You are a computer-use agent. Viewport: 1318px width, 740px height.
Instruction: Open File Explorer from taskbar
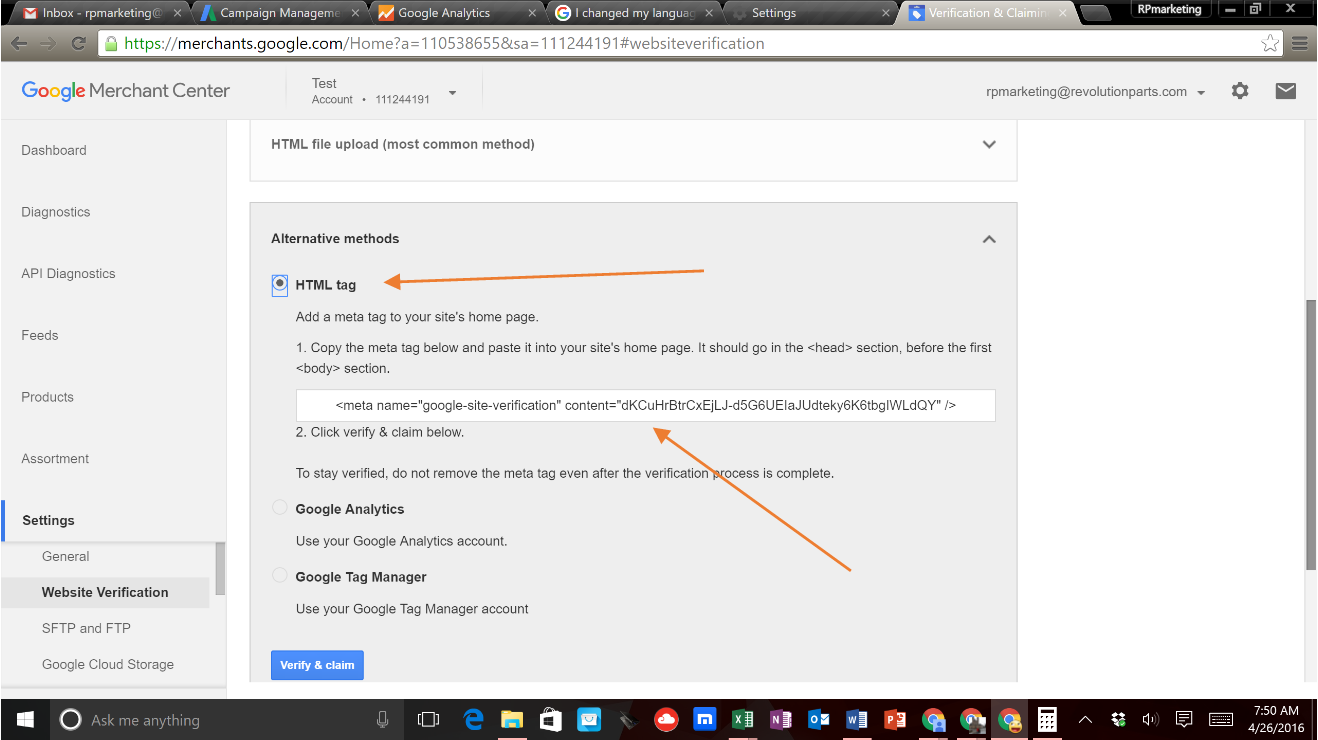512,719
